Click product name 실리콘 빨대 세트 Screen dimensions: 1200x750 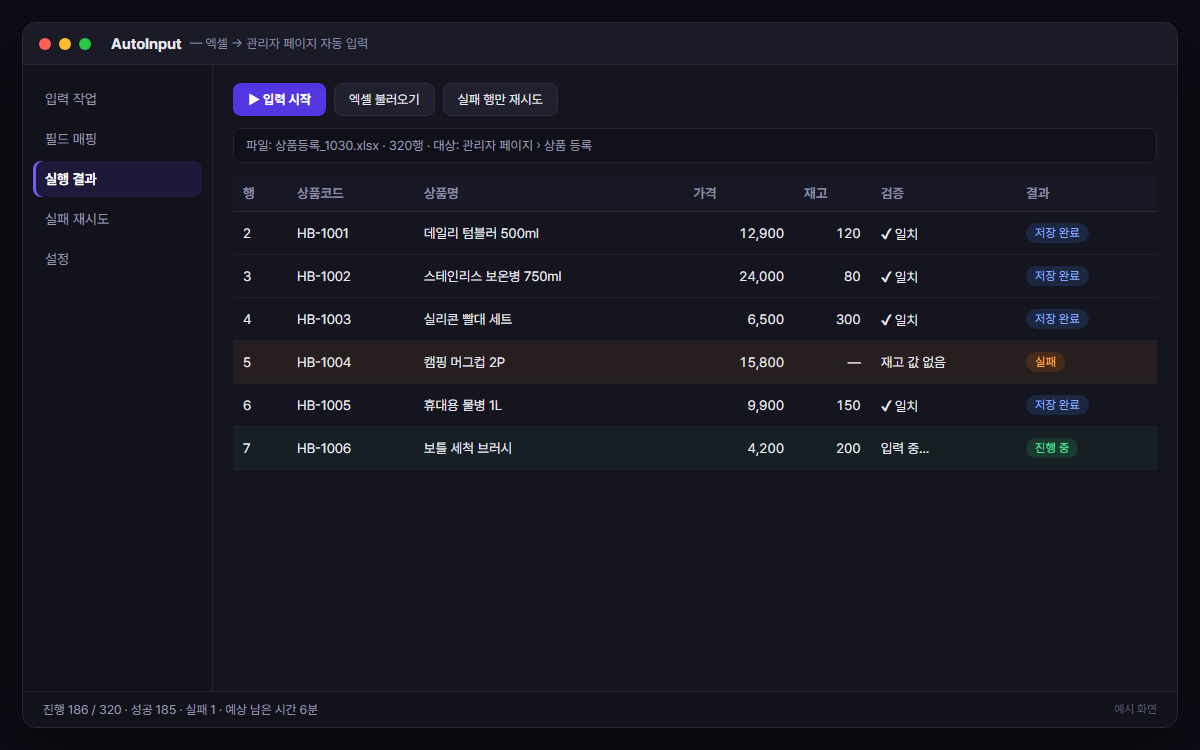coord(468,319)
